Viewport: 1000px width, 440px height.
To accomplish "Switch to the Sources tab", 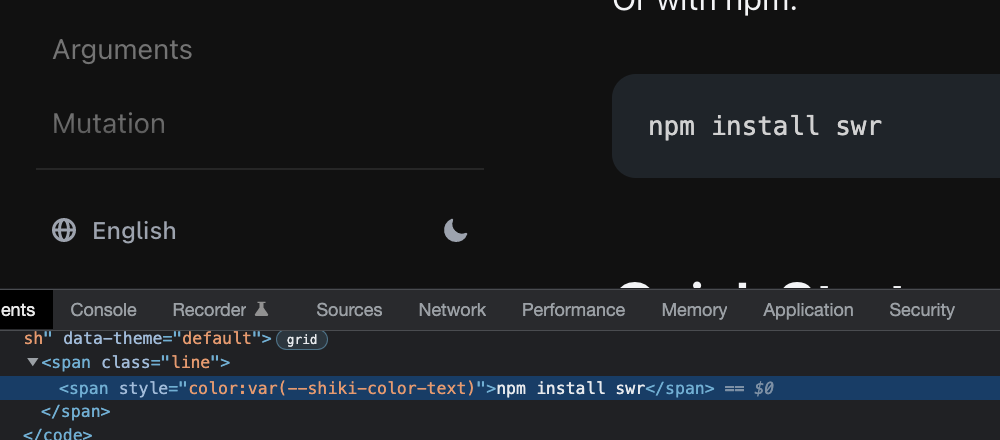I will [x=349, y=310].
